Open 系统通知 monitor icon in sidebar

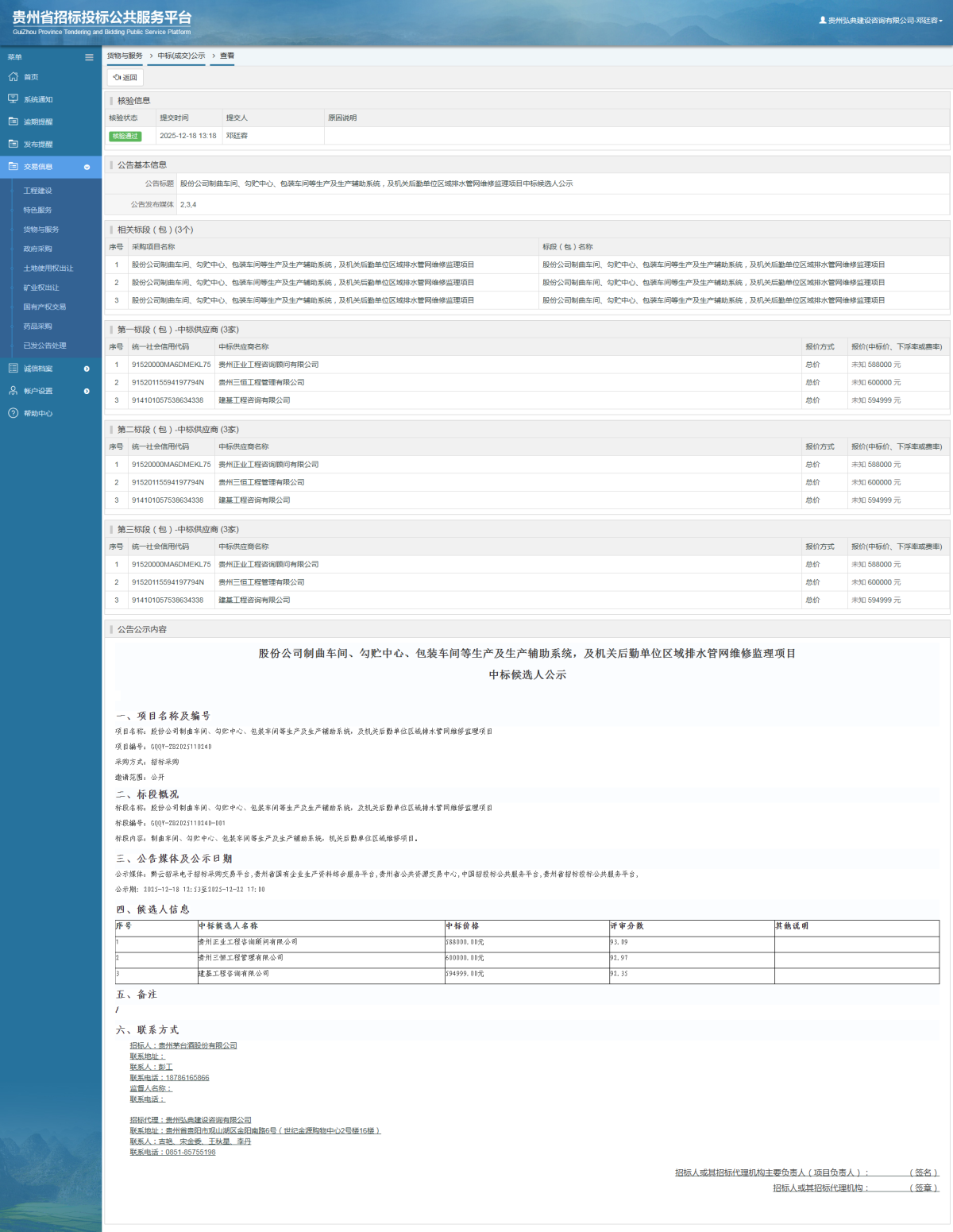click(x=13, y=99)
